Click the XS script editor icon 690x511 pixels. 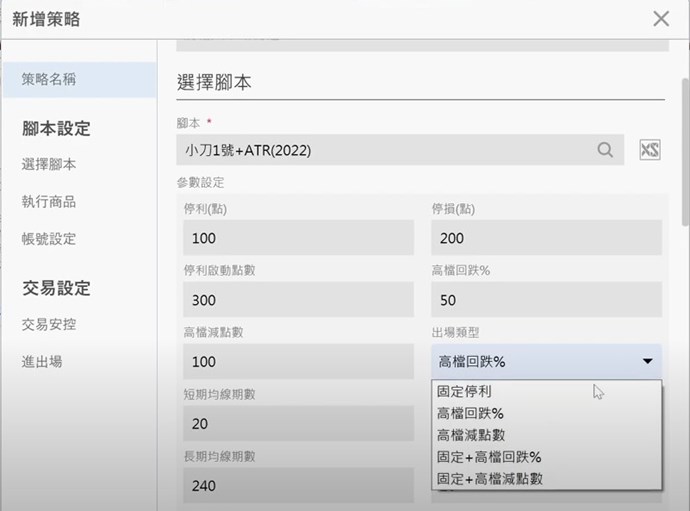click(650, 150)
